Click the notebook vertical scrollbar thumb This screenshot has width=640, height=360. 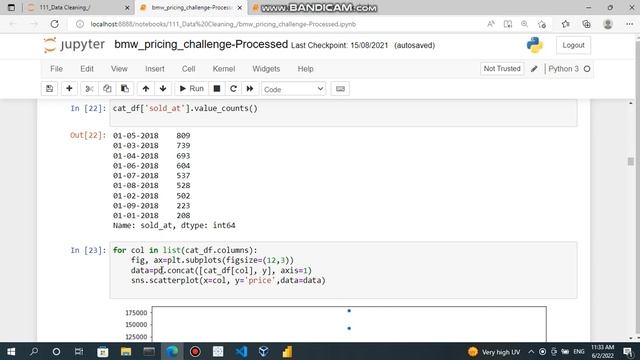(x=631, y=162)
